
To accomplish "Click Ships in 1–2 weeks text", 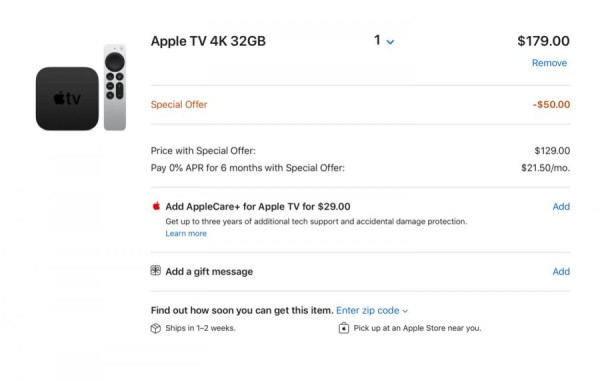I will [200, 328].
